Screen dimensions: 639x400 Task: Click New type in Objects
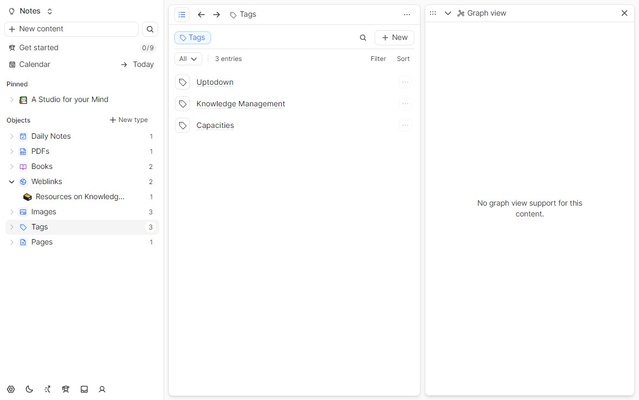(129, 120)
